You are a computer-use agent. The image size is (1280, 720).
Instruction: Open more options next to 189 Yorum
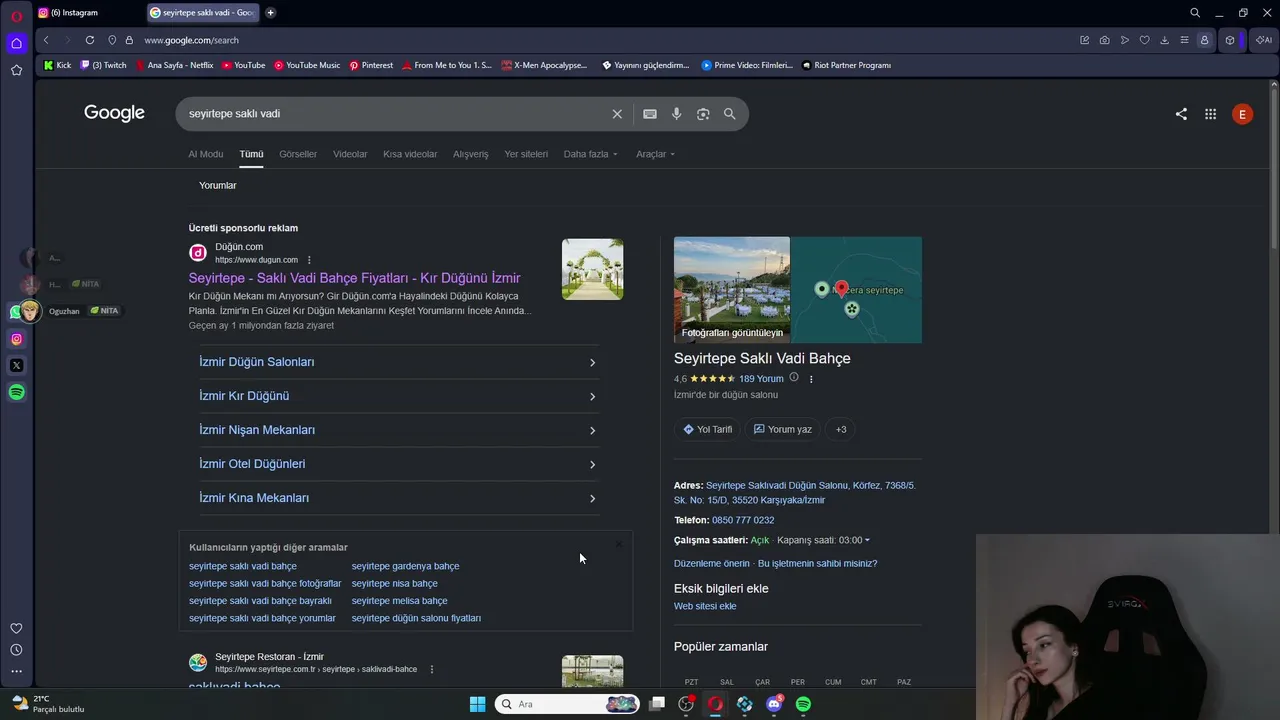(x=811, y=379)
